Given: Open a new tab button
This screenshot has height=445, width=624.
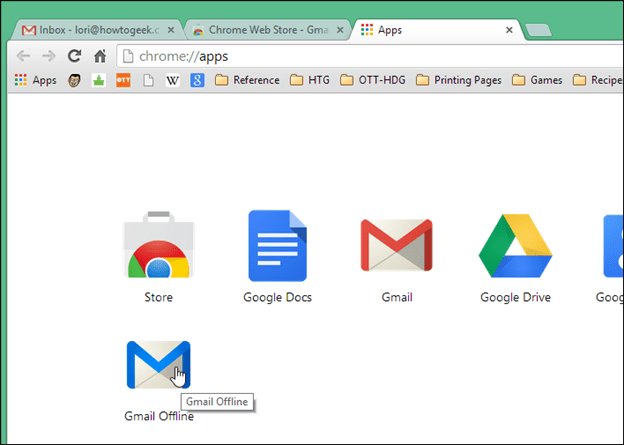Looking at the screenshot, I should pyautogui.click(x=538, y=30).
